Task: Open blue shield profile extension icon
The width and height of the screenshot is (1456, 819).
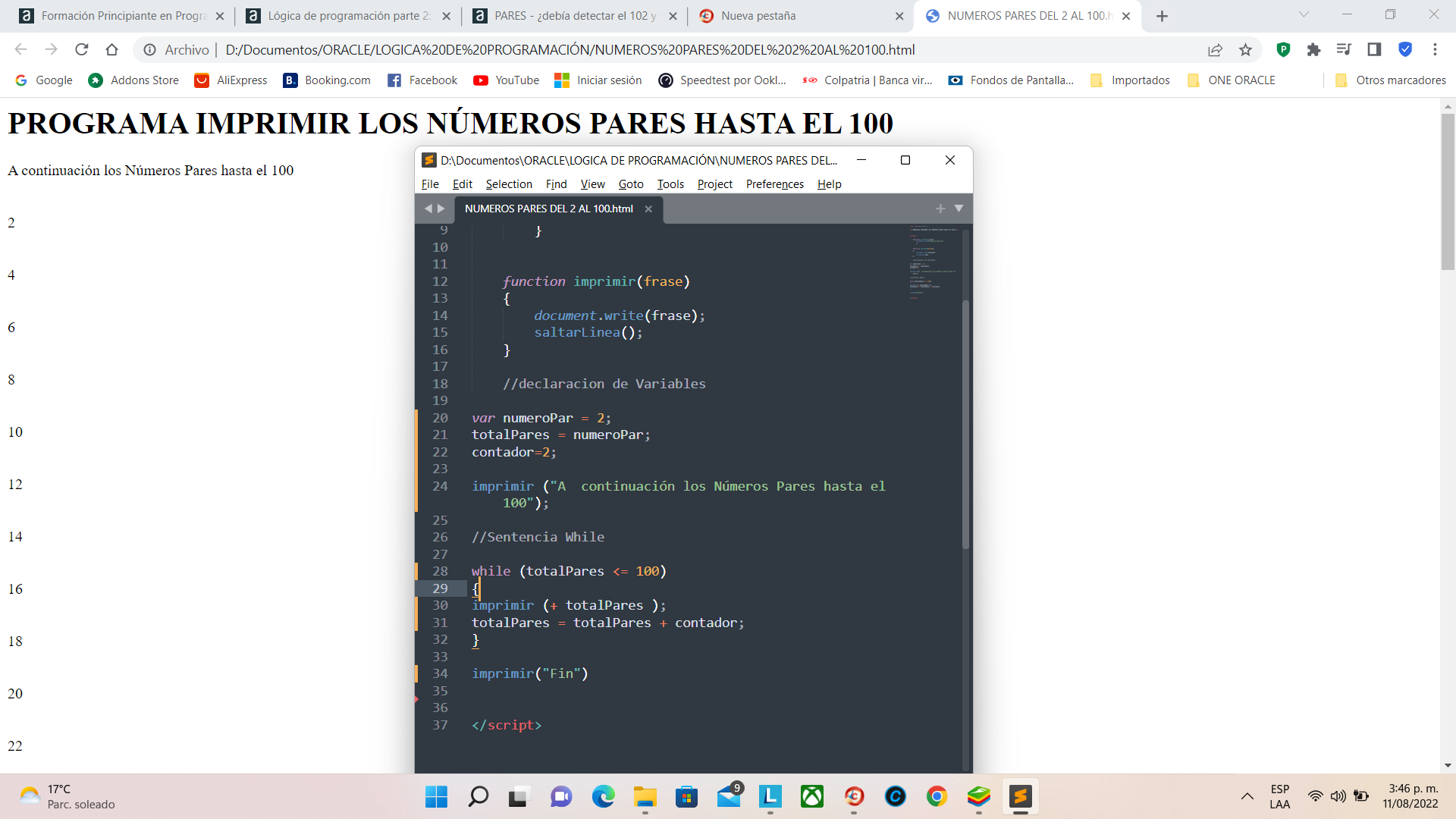Action: point(1405,49)
